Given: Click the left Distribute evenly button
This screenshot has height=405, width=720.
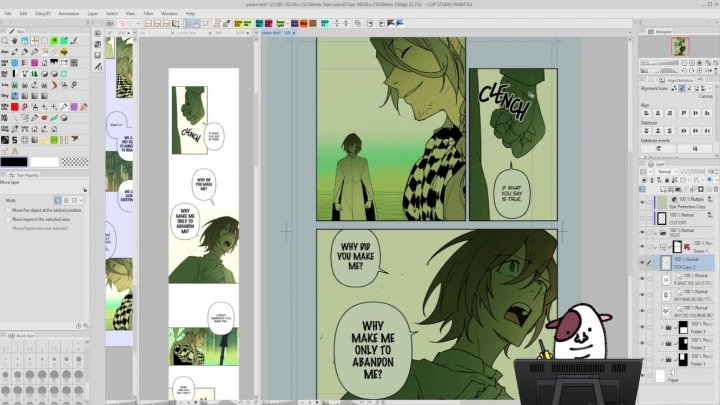Looking at the screenshot, I should tap(658, 149).
